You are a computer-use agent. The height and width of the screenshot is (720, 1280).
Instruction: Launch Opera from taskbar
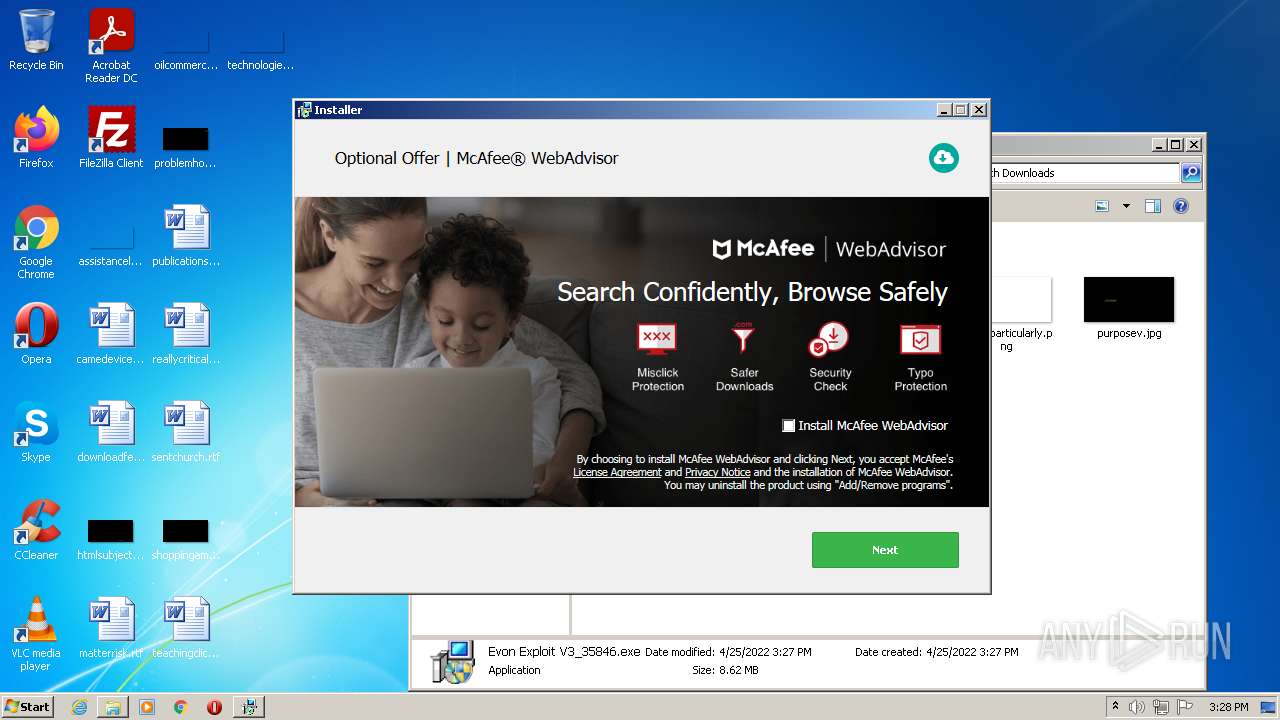click(214, 707)
